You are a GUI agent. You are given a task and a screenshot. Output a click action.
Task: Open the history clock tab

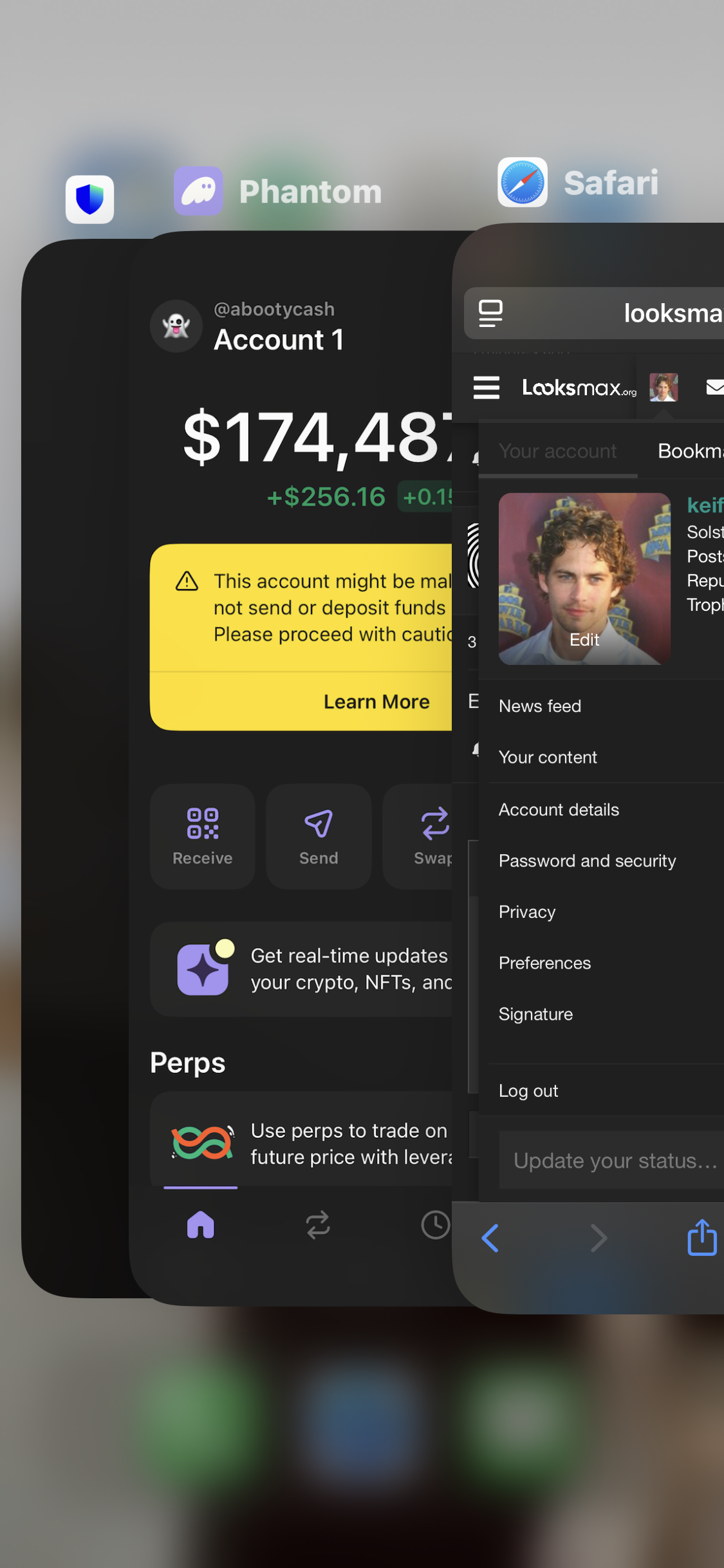pyautogui.click(x=436, y=1224)
